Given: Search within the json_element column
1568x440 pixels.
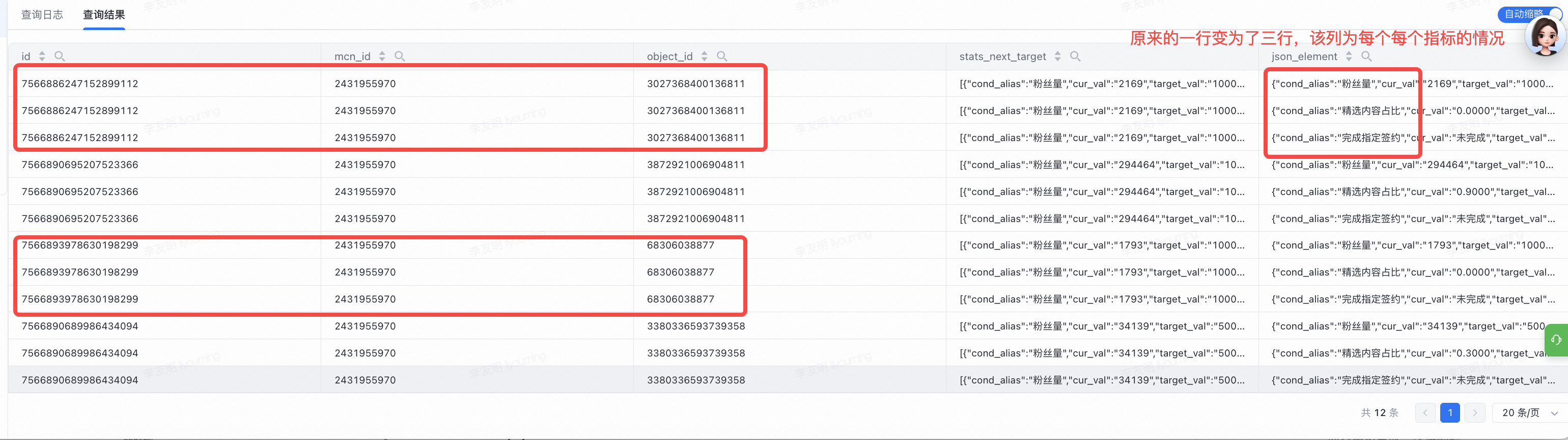Looking at the screenshot, I should [x=1366, y=56].
